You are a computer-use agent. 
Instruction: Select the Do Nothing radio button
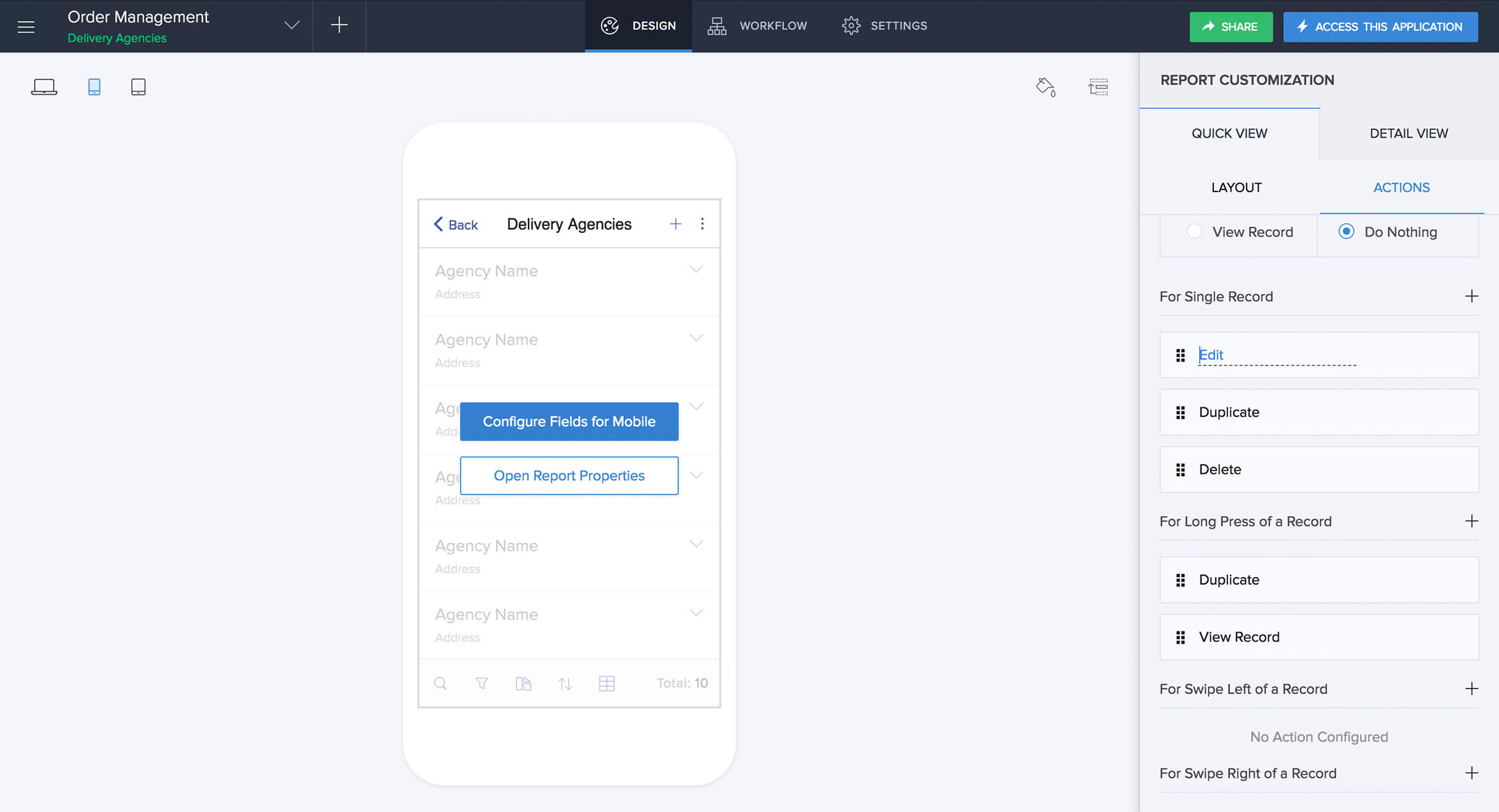(1346, 231)
